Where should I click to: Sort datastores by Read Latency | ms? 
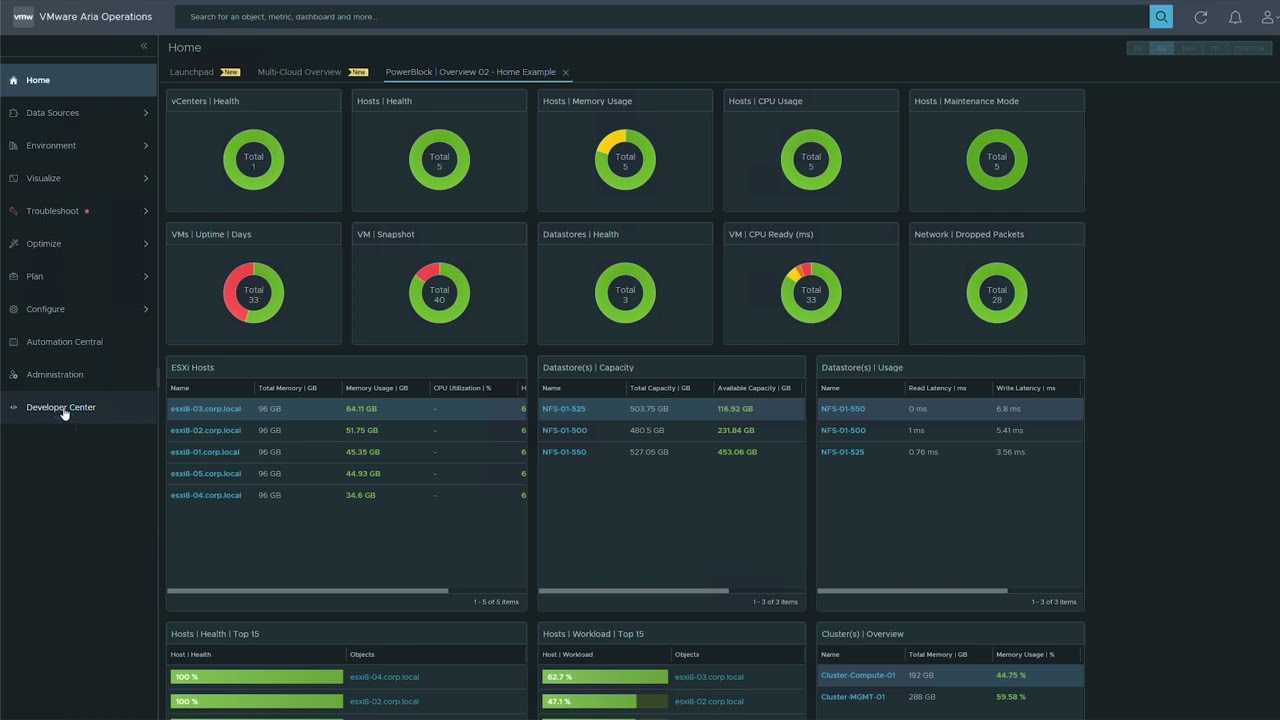(x=937, y=388)
